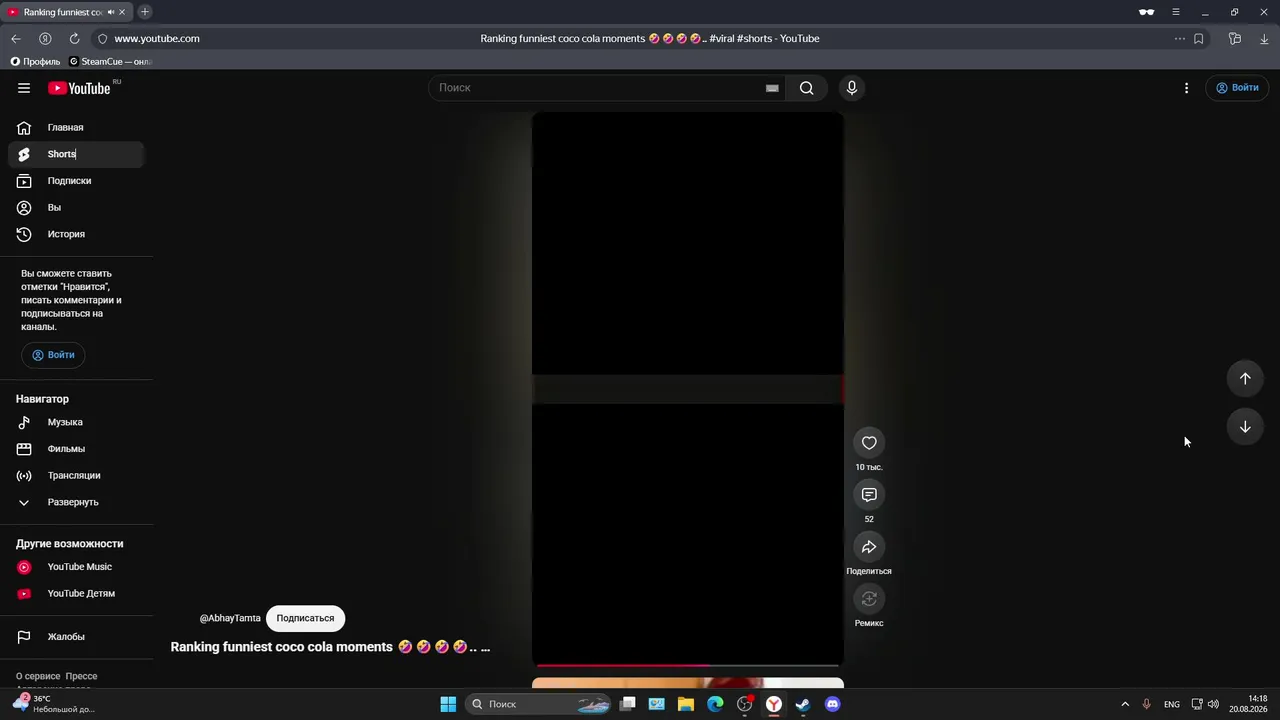
Task: Open the Прессе footer link
Action: (81, 676)
